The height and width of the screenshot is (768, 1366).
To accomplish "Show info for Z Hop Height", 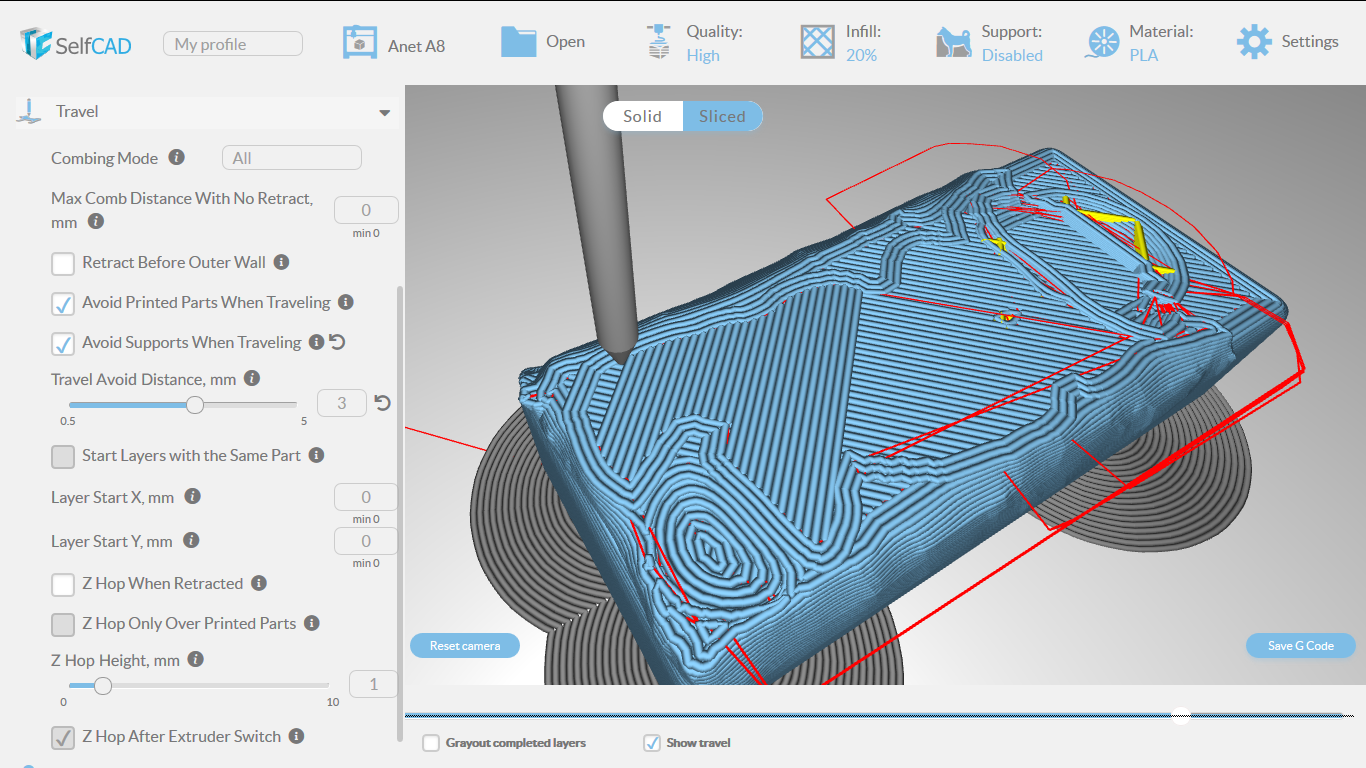I will coord(196,660).
